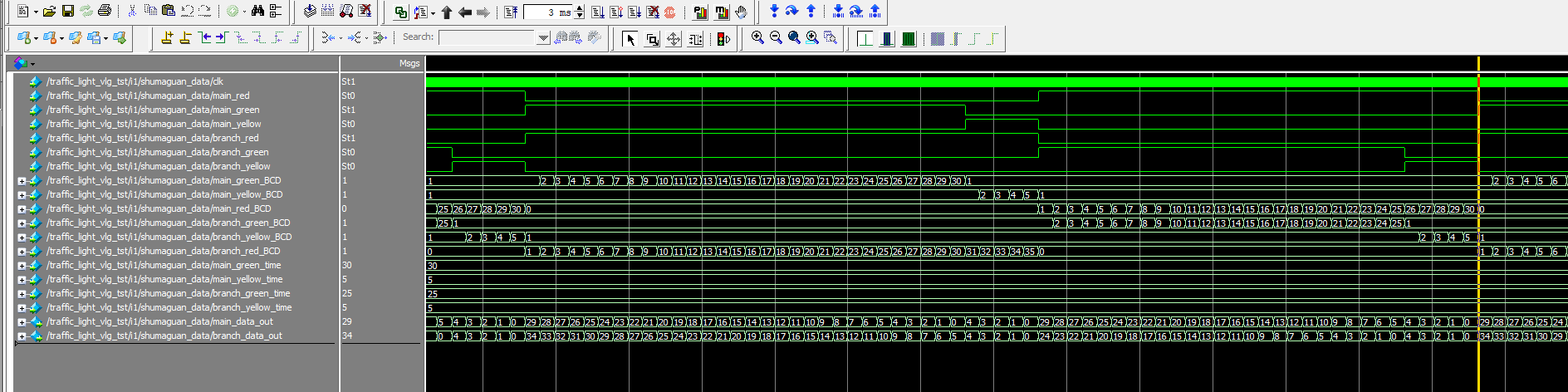Image resolution: width=1568 pixels, height=392 pixels.
Task: Click the run length field showing 3 ms
Action: pos(548,12)
